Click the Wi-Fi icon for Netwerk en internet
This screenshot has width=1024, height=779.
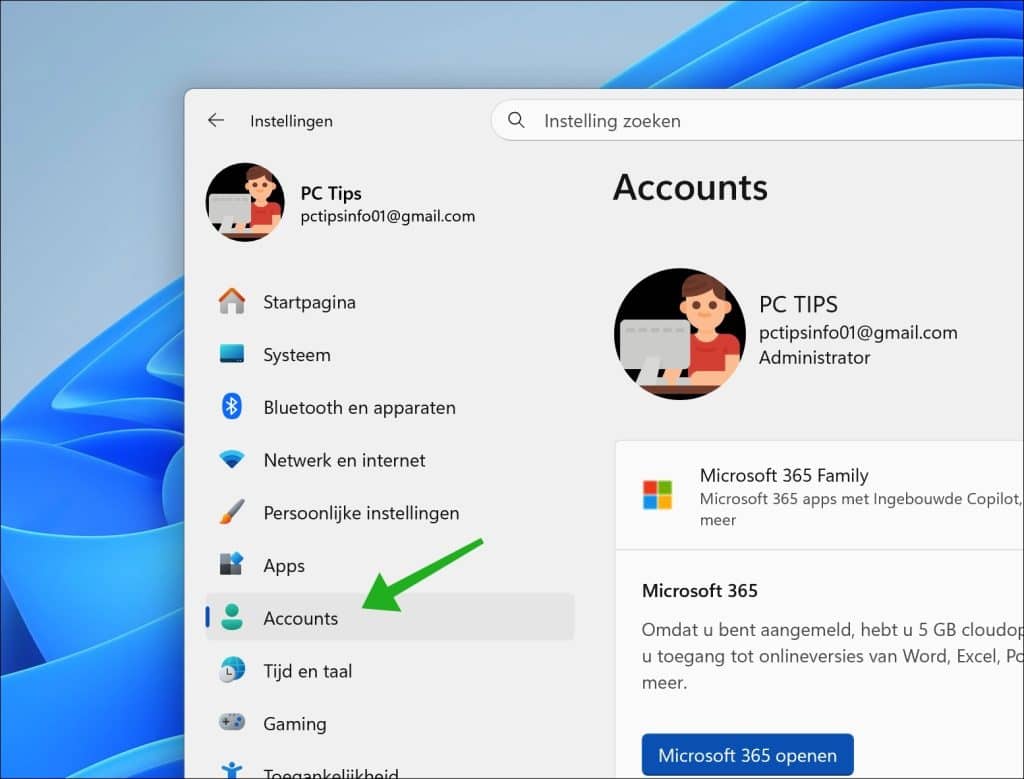tap(232, 460)
